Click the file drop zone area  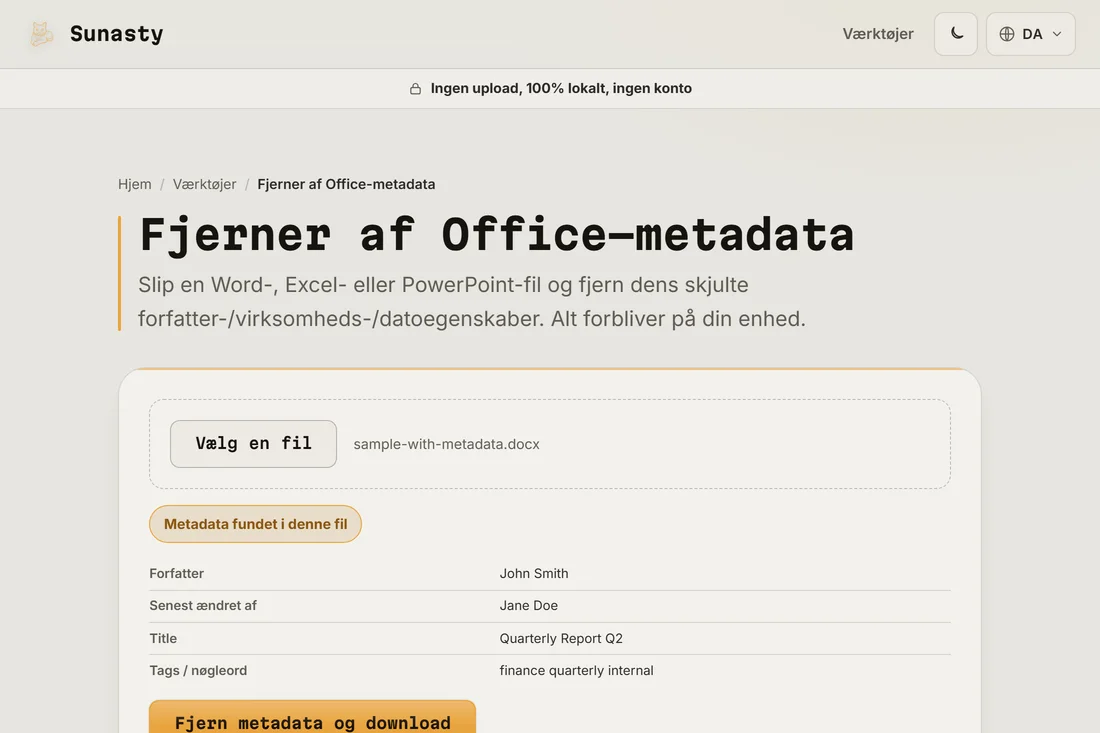pyautogui.click(x=549, y=444)
